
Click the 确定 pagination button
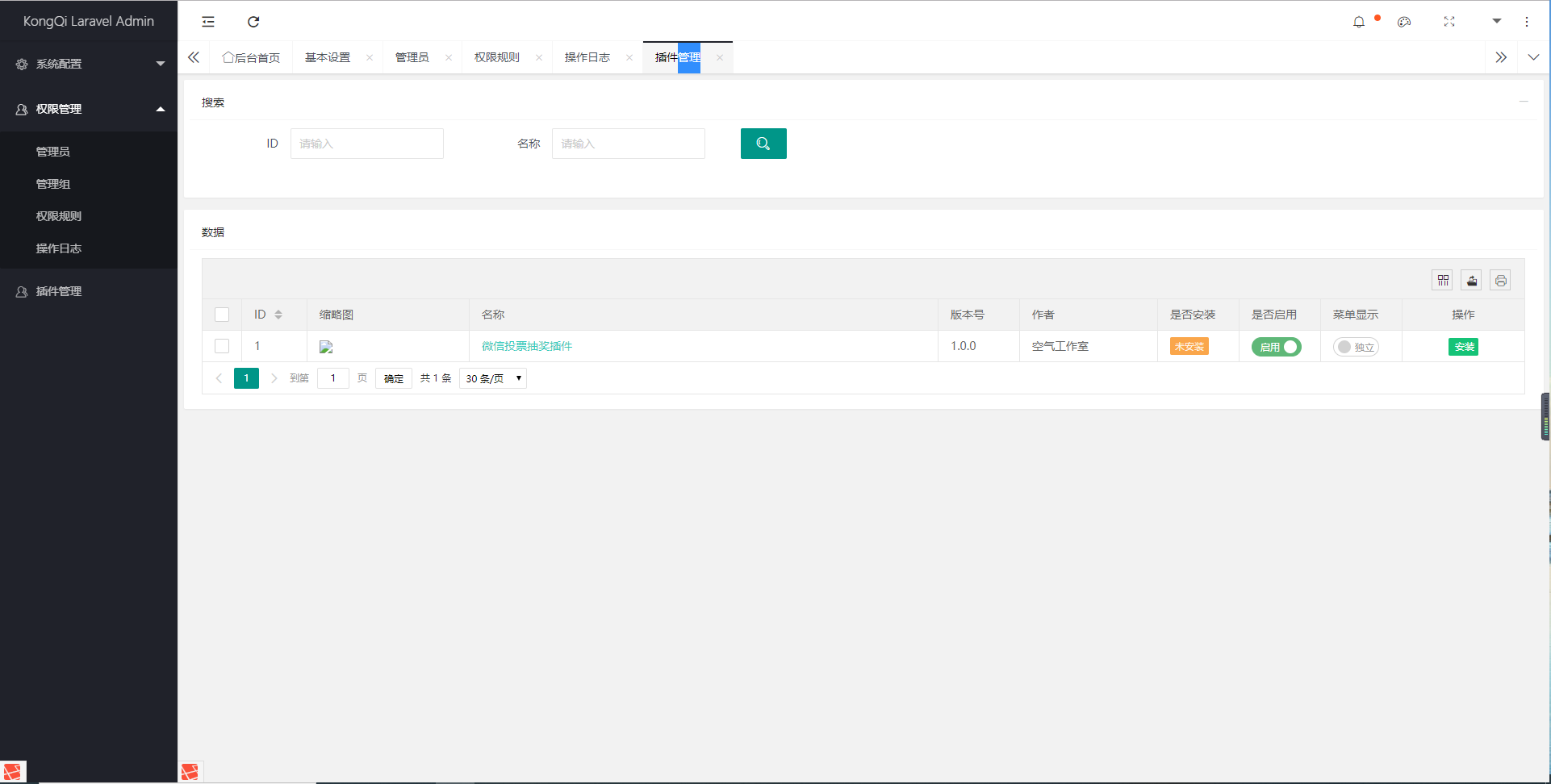point(394,378)
